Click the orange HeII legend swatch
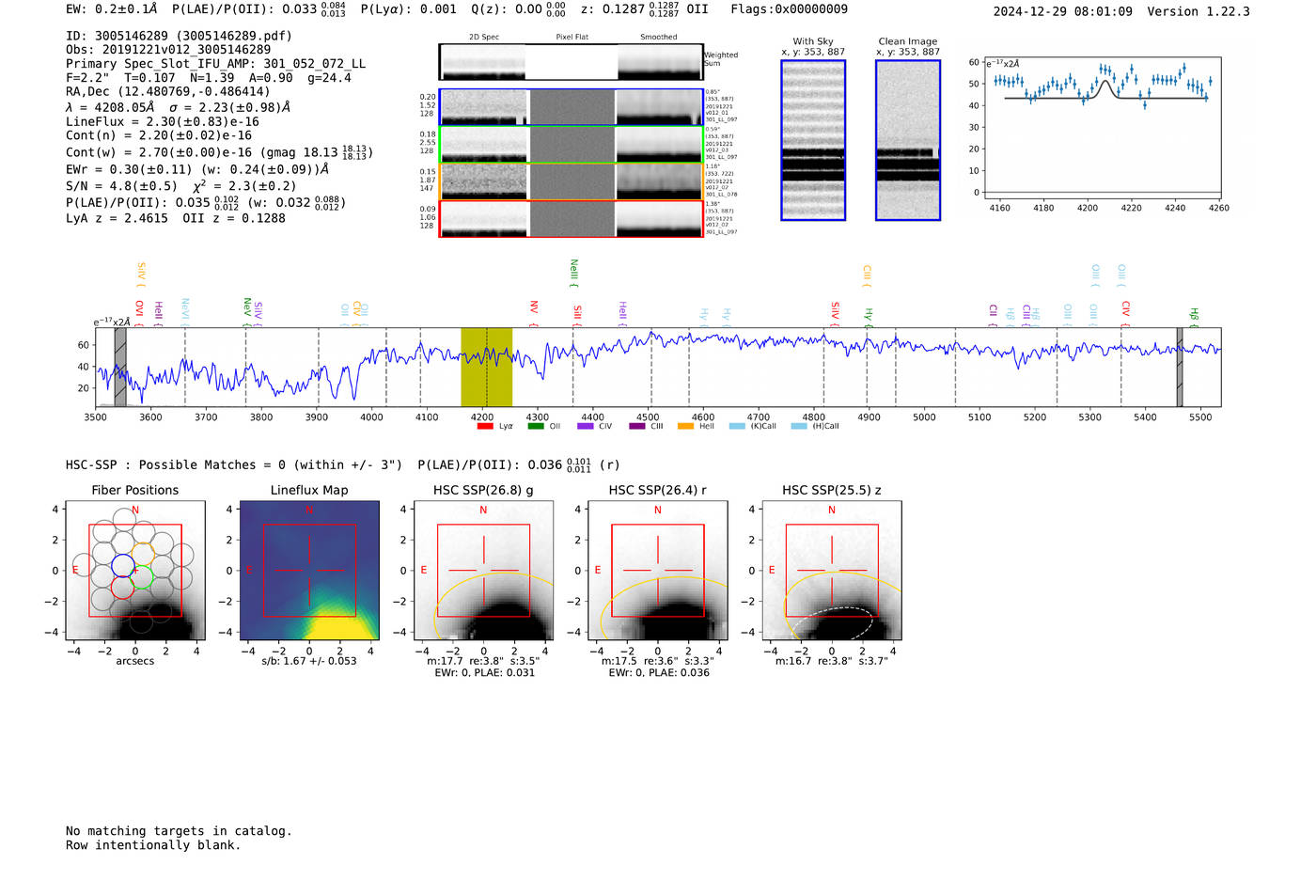The image size is (1316, 896). (x=685, y=427)
